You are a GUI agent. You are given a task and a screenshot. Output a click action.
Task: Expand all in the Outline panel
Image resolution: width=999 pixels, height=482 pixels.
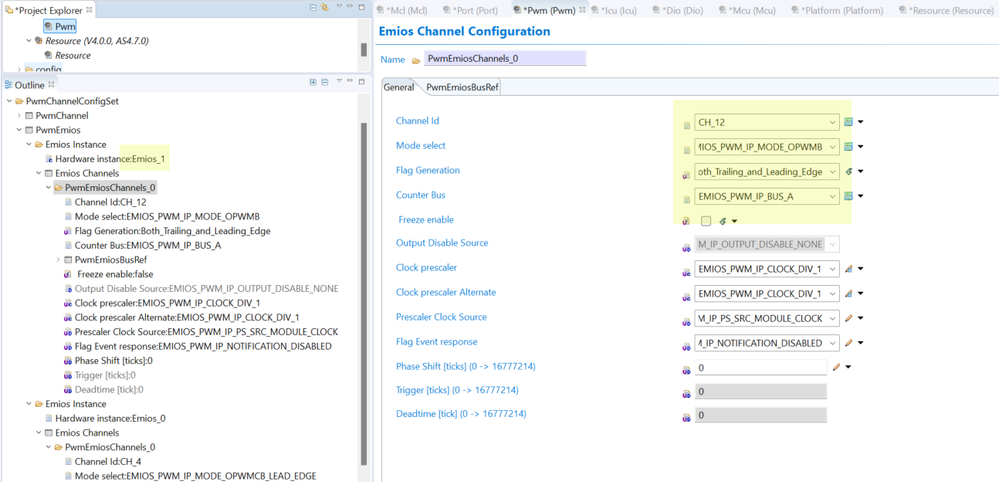coord(313,83)
